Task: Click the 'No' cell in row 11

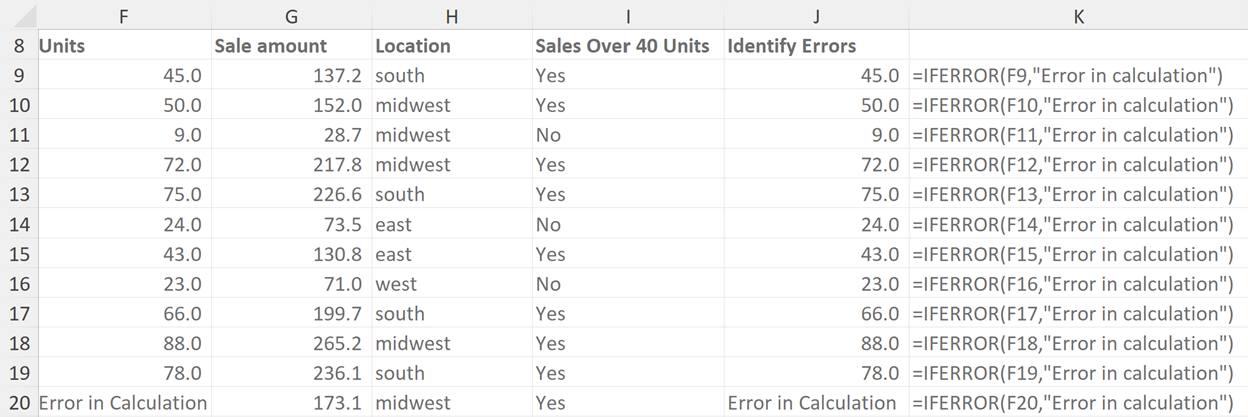Action: pyautogui.click(x=548, y=135)
